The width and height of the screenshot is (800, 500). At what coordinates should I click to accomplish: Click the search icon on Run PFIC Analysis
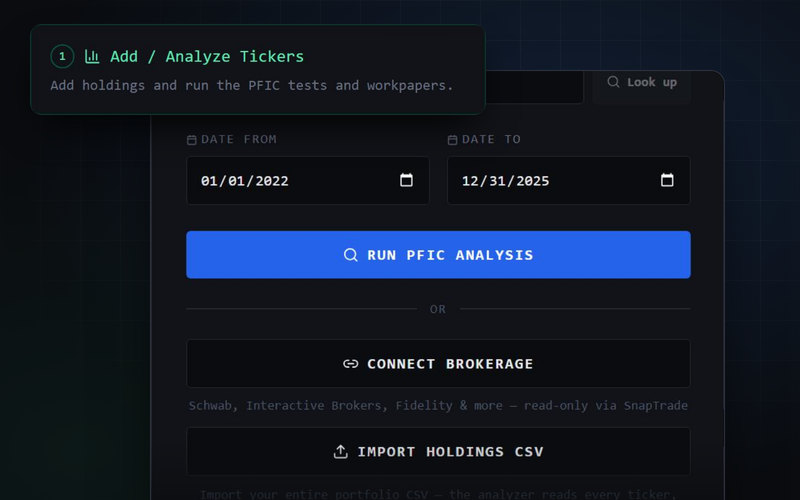(x=351, y=255)
